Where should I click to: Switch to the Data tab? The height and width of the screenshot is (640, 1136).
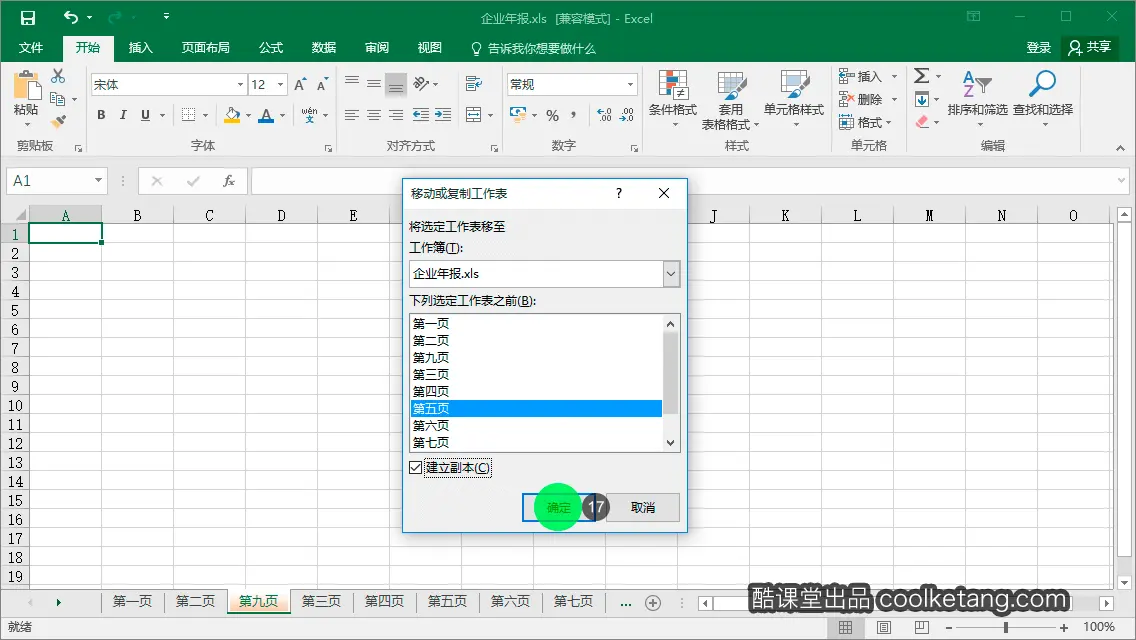coord(324,48)
